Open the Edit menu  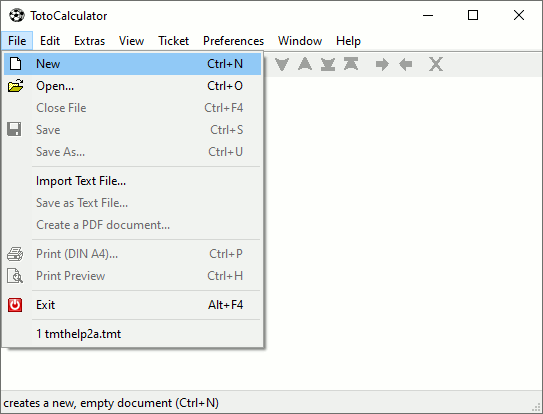(50, 41)
